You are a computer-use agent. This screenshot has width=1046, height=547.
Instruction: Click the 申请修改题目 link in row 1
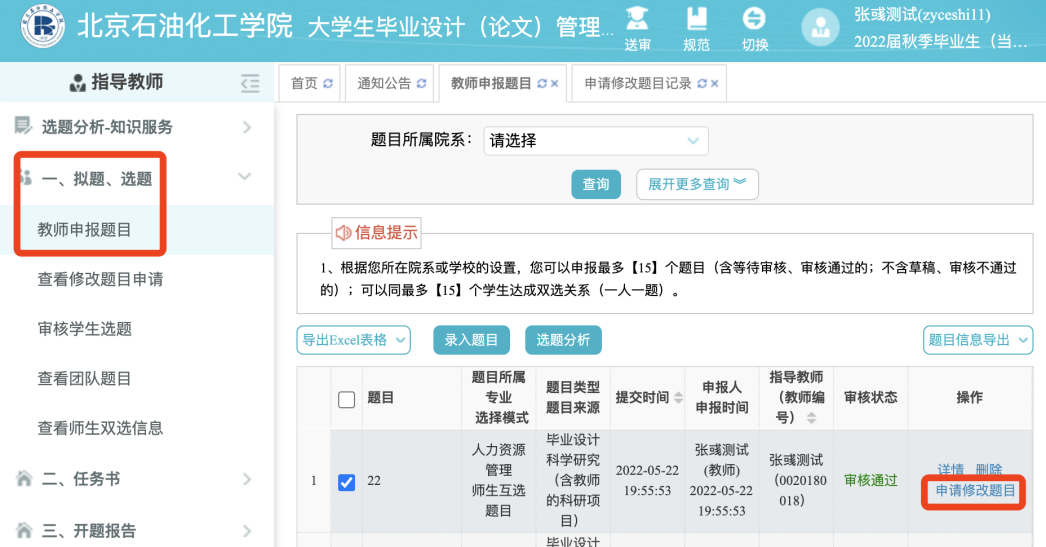tap(974, 491)
